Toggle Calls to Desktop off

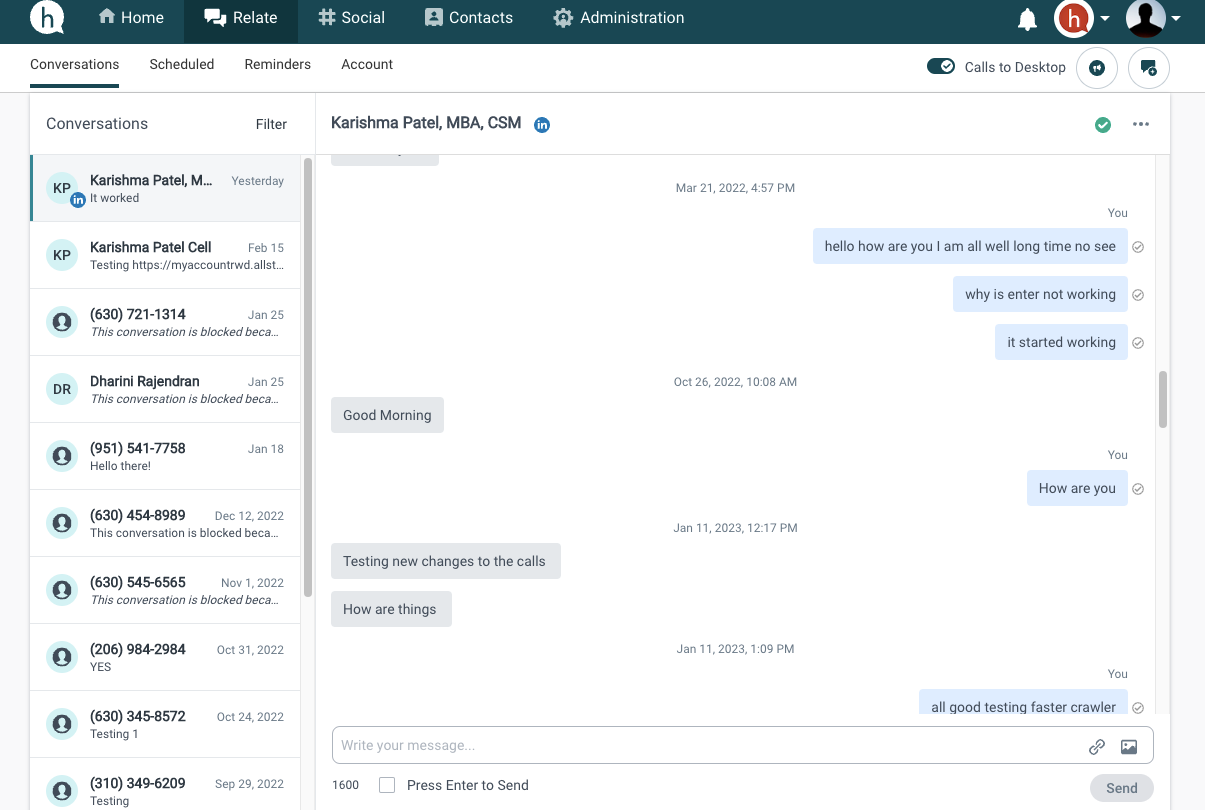pos(940,65)
